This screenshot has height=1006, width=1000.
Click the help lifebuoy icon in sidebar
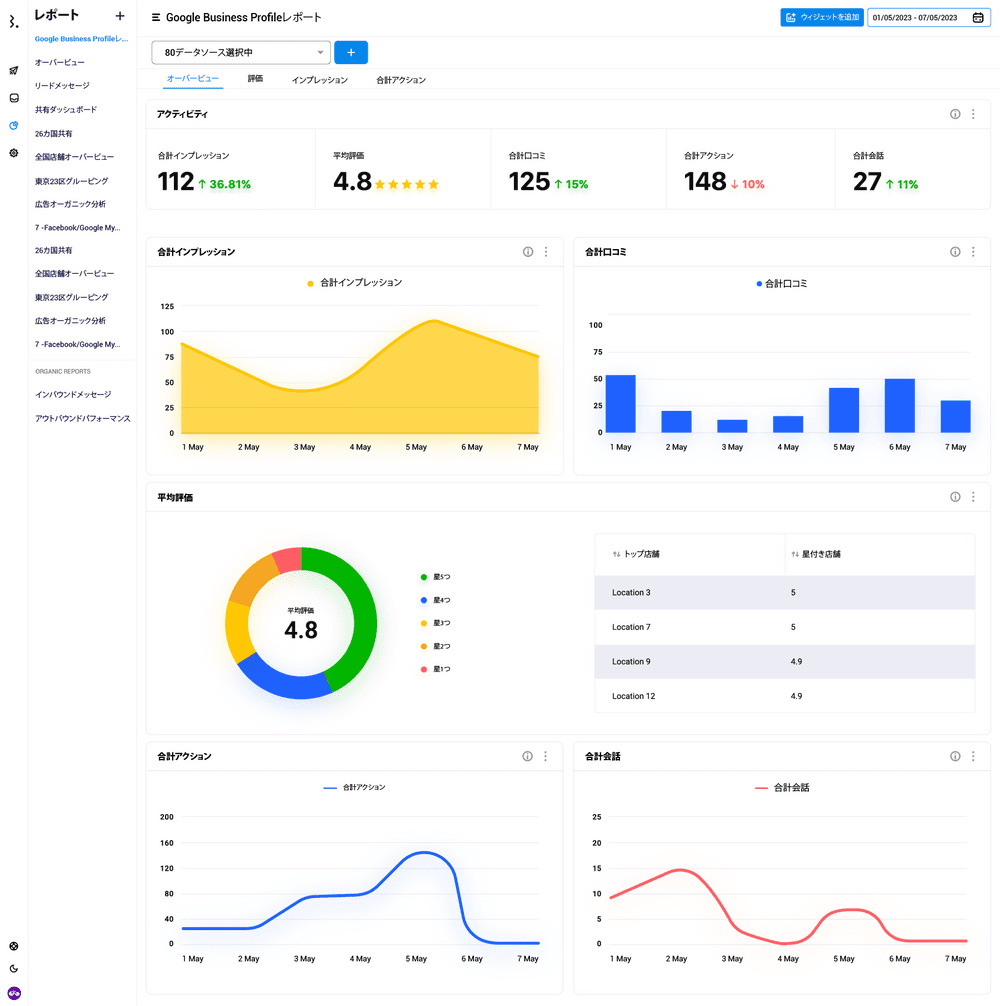[x=14, y=946]
